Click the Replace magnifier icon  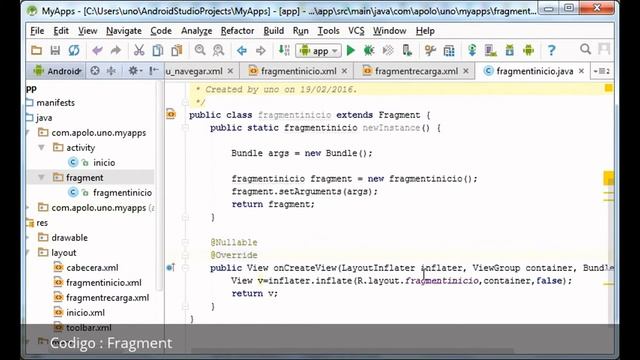point(218,50)
